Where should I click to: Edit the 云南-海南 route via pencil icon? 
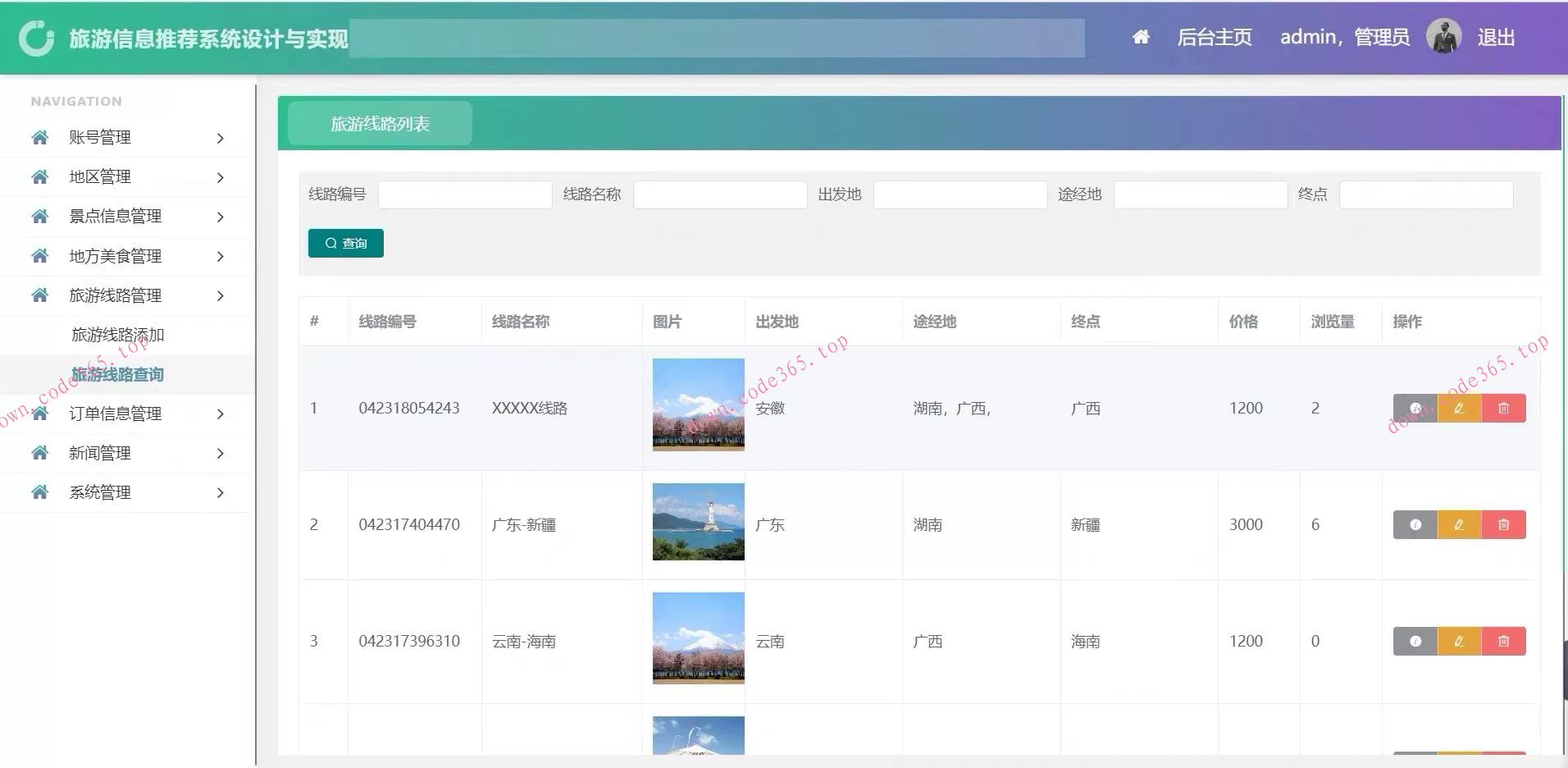pos(1459,641)
